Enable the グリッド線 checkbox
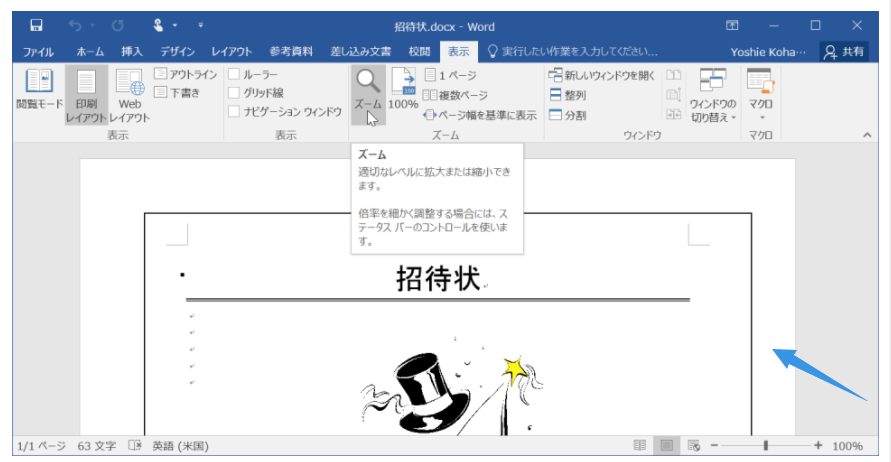 tap(234, 93)
